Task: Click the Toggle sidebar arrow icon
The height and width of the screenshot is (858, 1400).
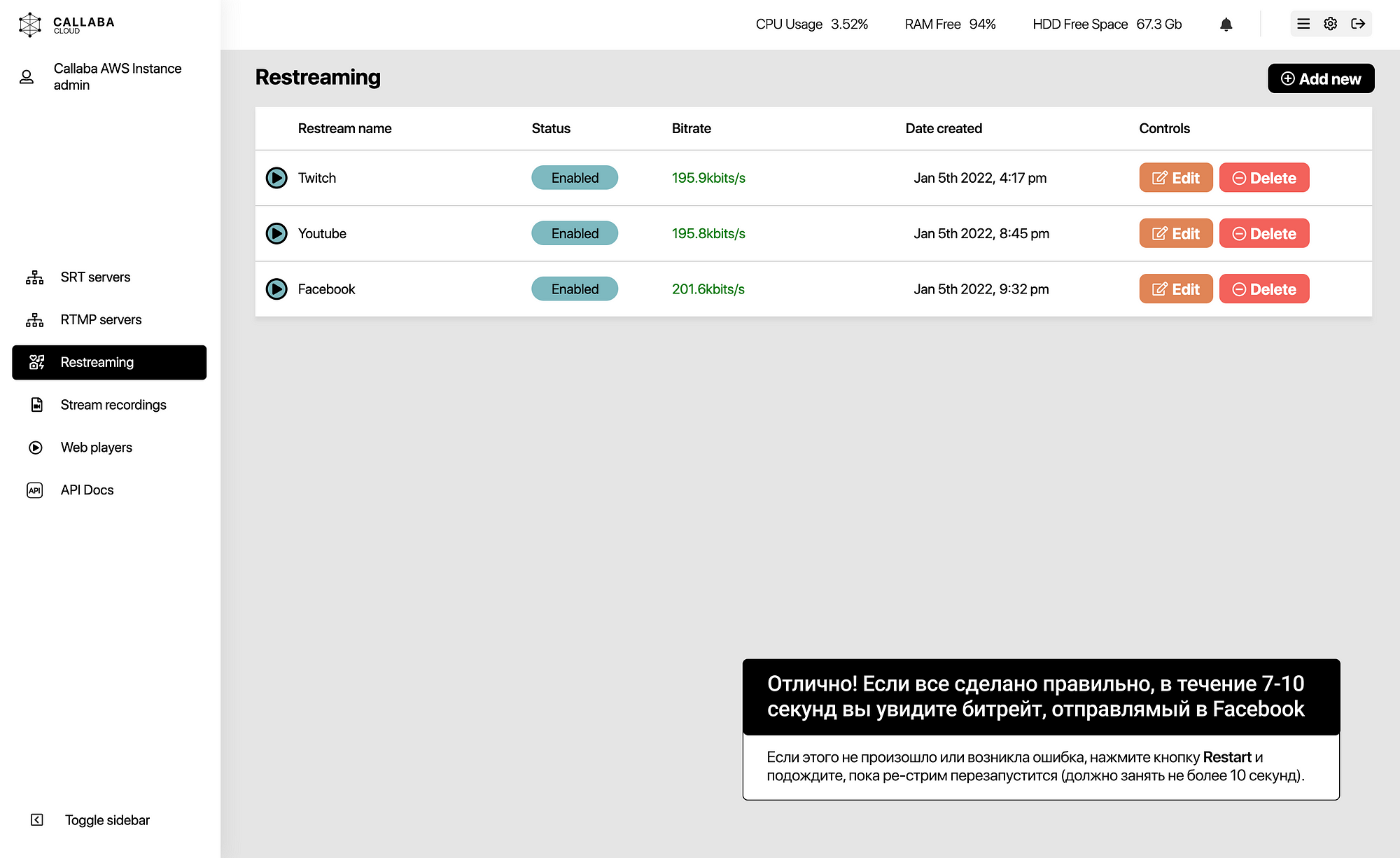Action: [x=37, y=819]
